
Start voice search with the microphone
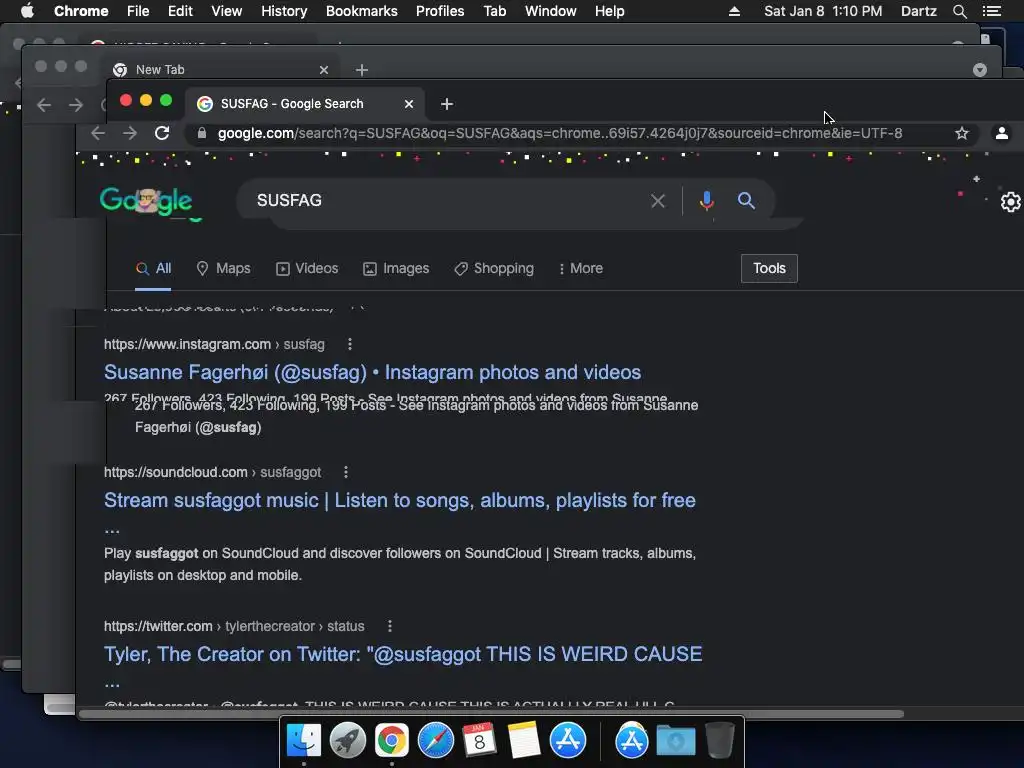pos(706,201)
